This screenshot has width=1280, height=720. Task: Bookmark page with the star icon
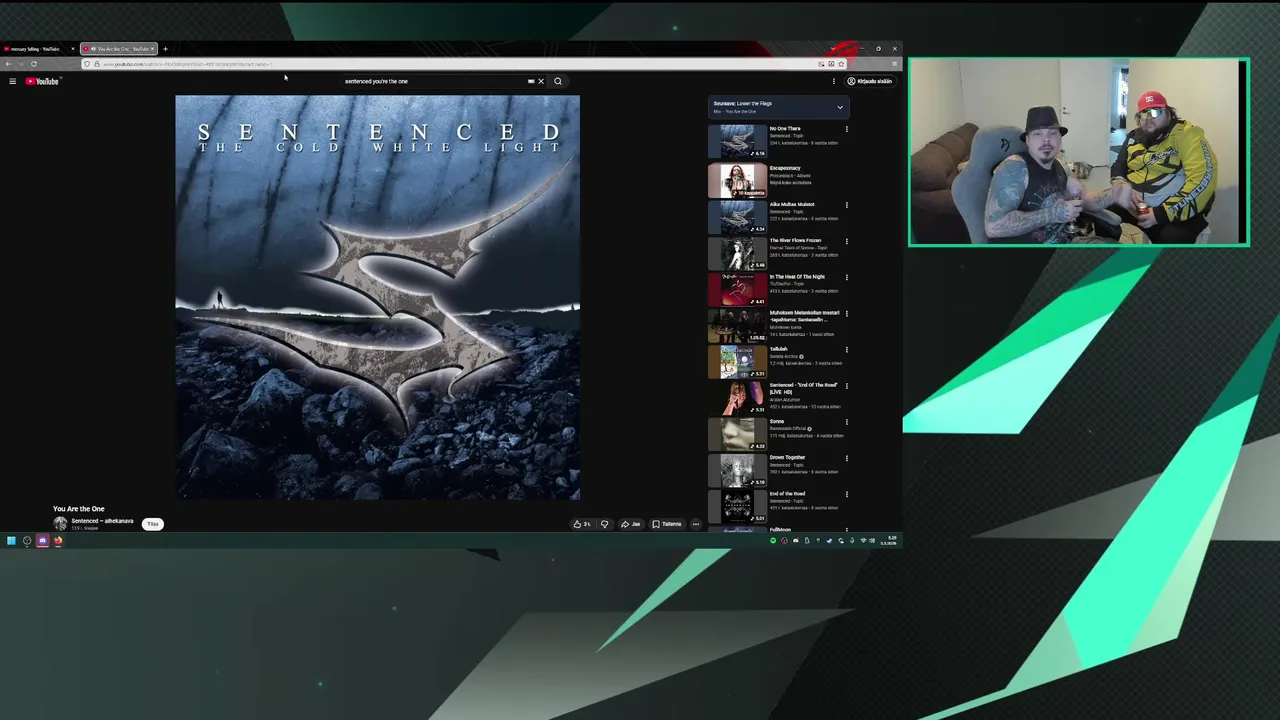pyautogui.click(x=841, y=64)
